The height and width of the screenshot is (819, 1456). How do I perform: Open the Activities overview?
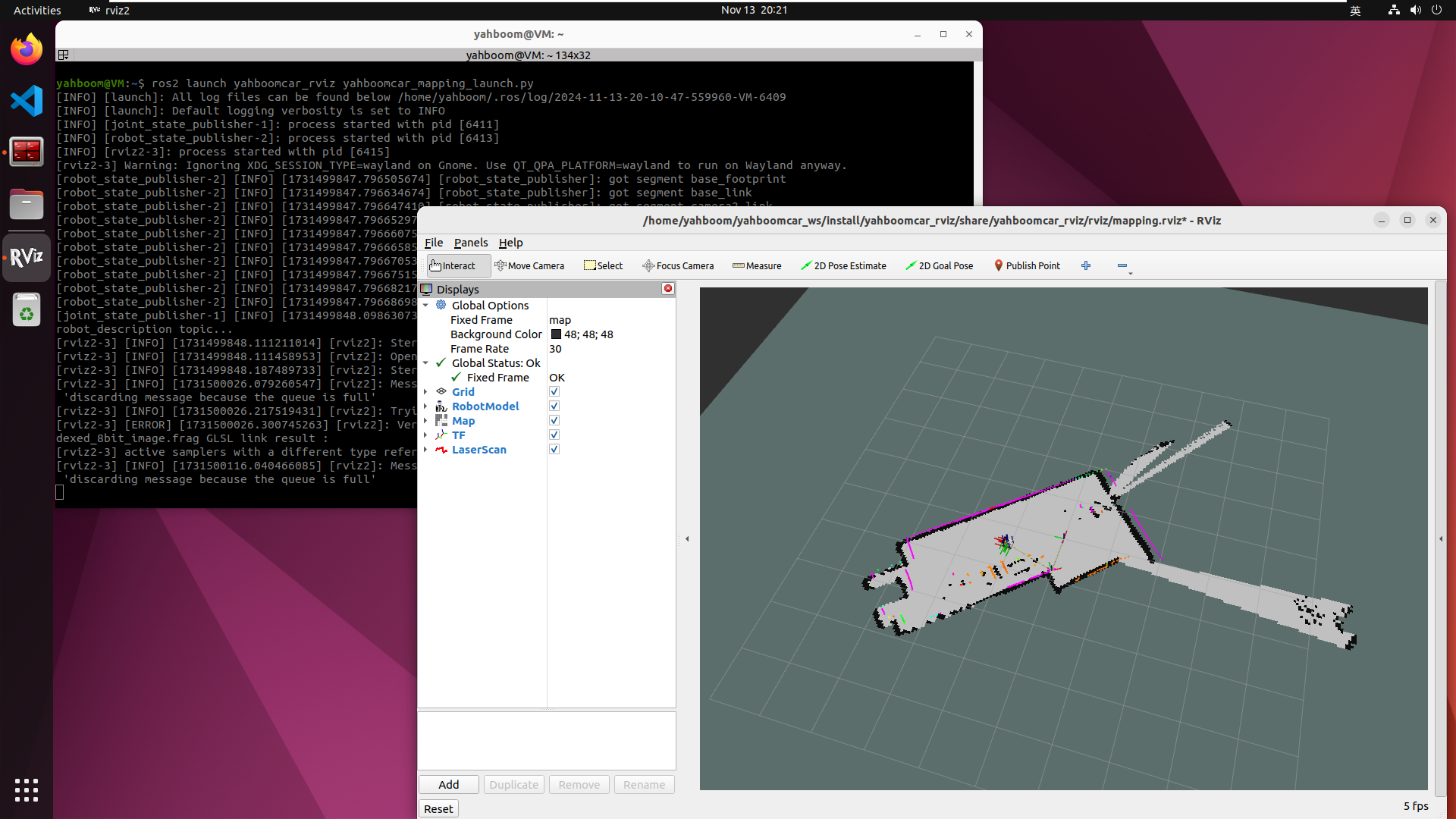37,10
